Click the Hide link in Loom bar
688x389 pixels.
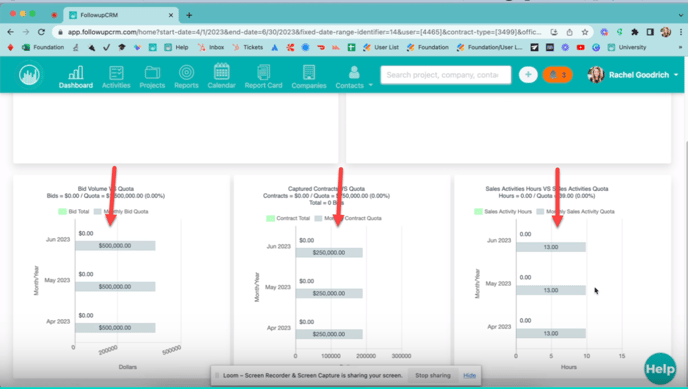[x=469, y=375]
